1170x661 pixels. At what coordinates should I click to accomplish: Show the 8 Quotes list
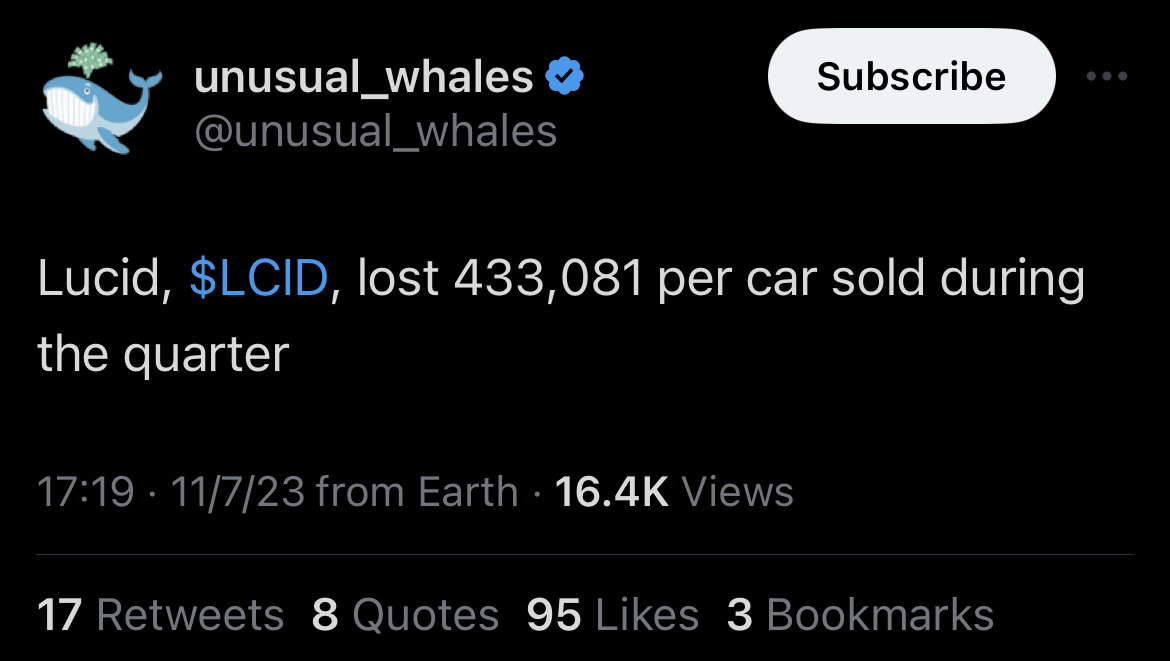[405, 615]
